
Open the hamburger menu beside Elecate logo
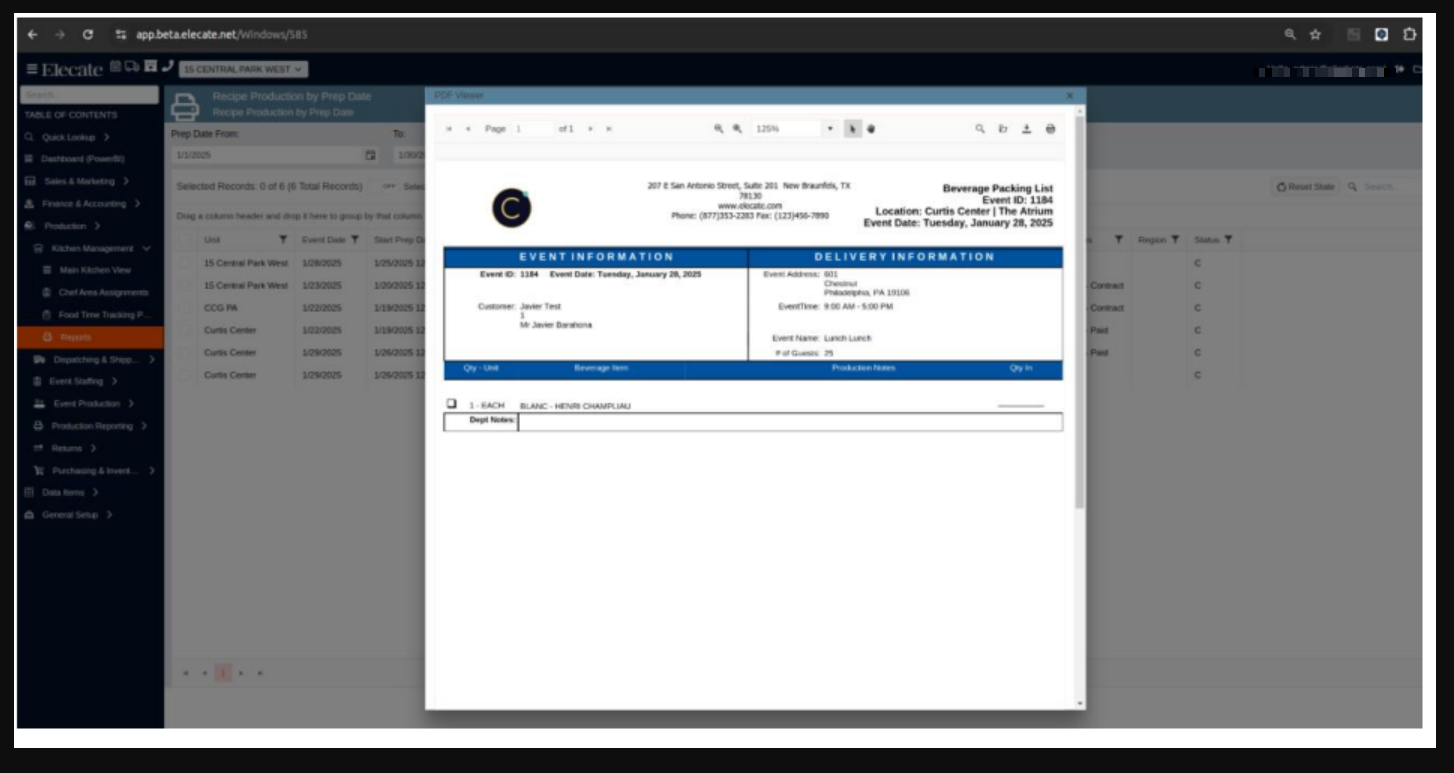32,69
